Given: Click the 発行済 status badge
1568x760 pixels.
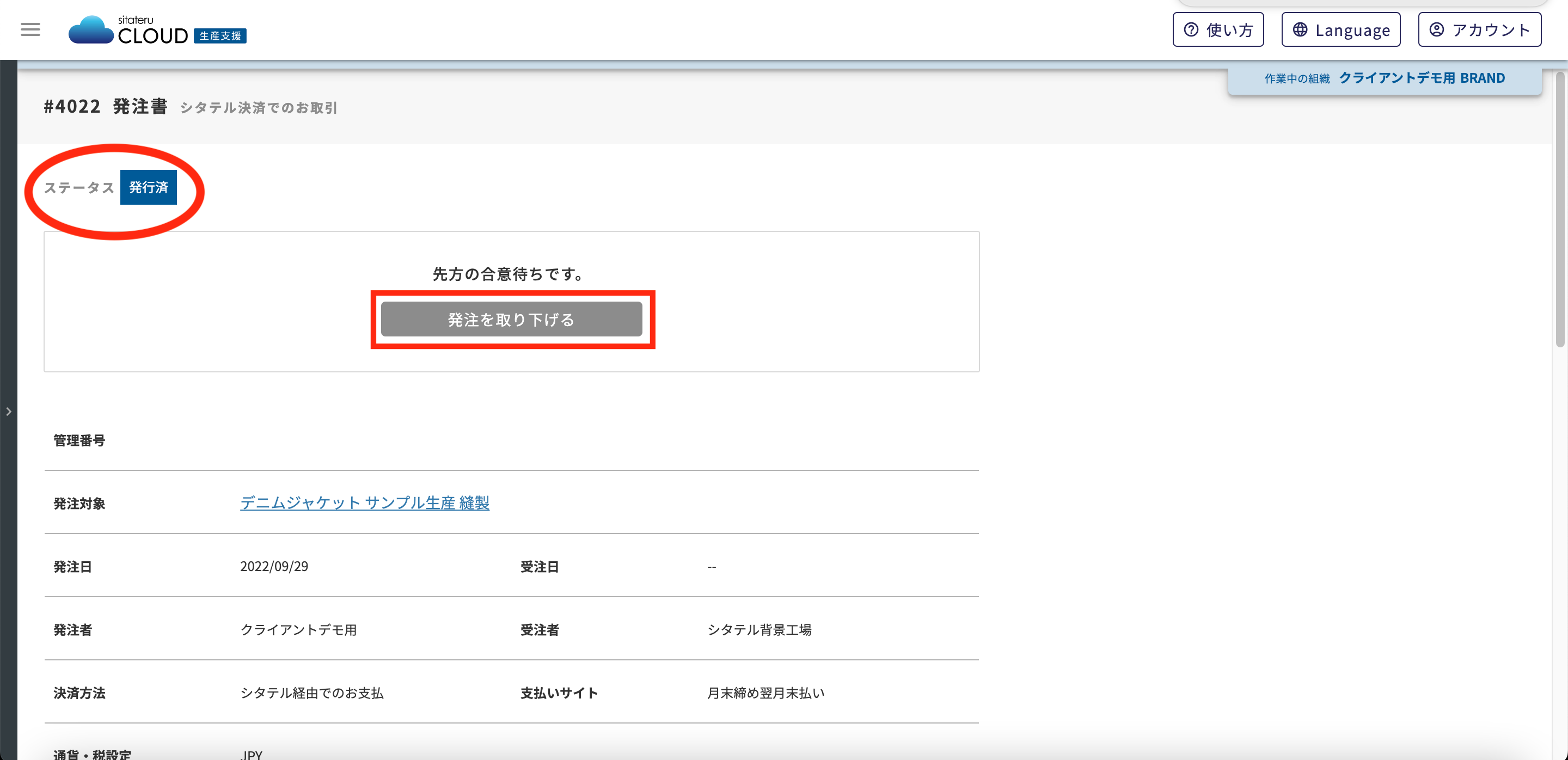Looking at the screenshot, I should (149, 187).
